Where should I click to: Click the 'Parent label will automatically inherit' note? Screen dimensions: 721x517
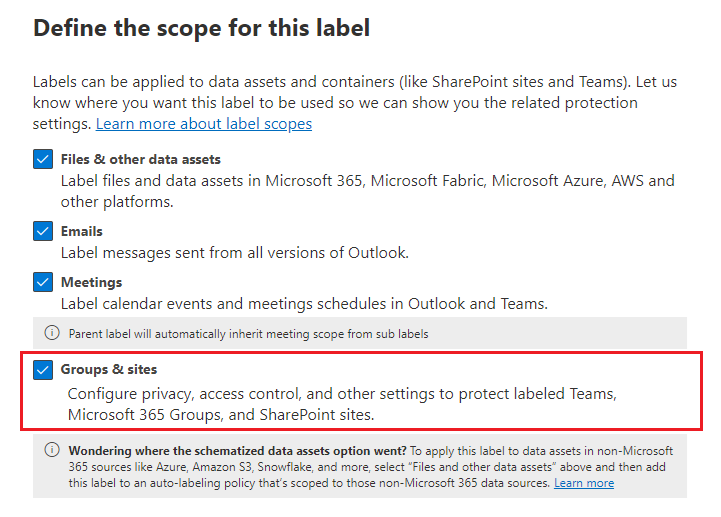[x=249, y=333]
